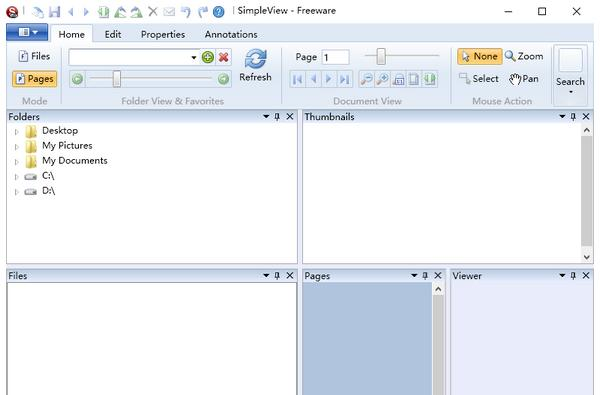Image resolution: width=600 pixels, height=395 pixels.
Task: Switch mode to Pages
Action: (35, 79)
